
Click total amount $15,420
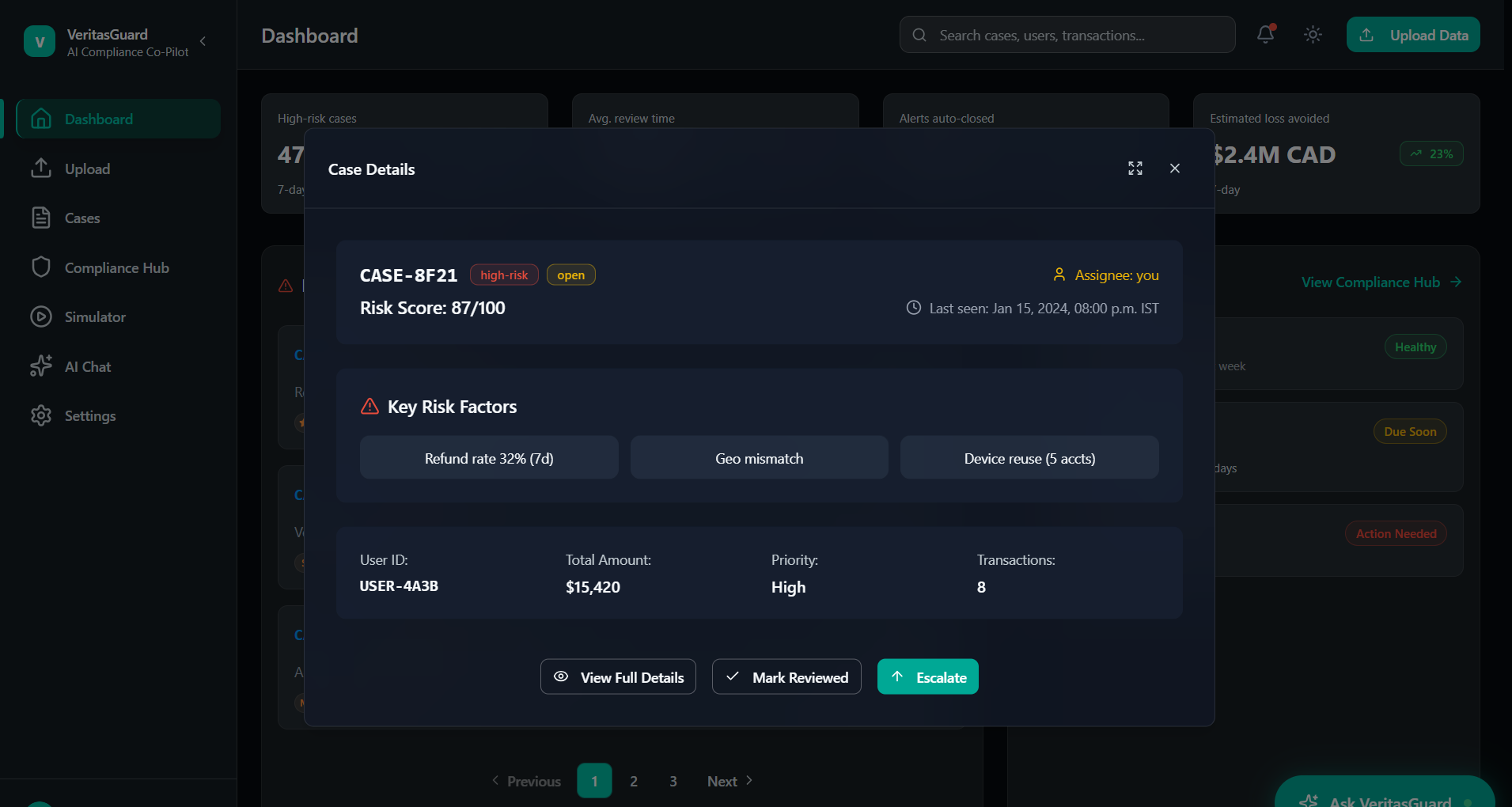pyautogui.click(x=593, y=587)
